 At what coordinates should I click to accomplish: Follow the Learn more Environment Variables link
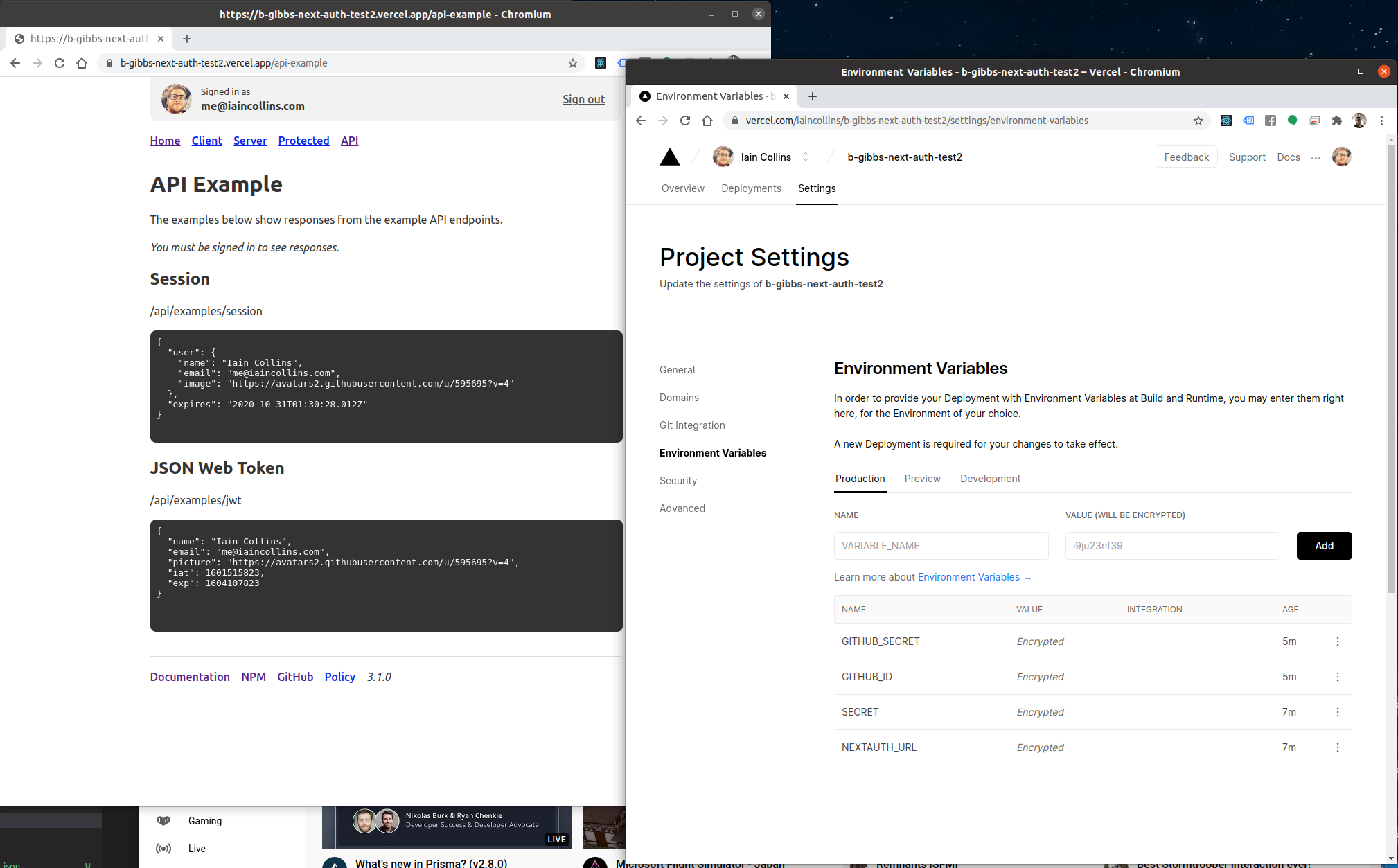pyautogui.click(x=974, y=577)
